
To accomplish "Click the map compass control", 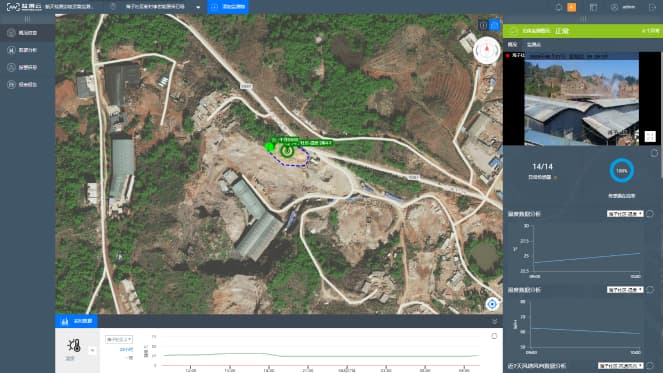I will (487, 50).
